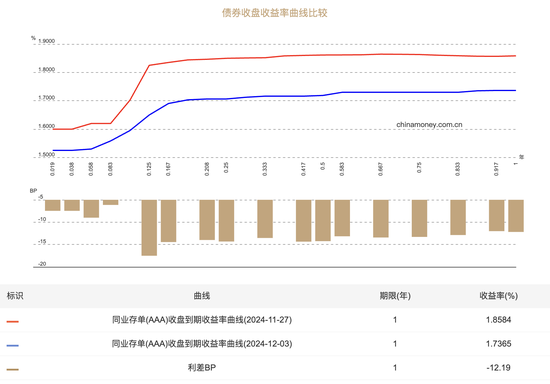
Task: Click the 0.917 x-axis term label
Action: coord(496,169)
